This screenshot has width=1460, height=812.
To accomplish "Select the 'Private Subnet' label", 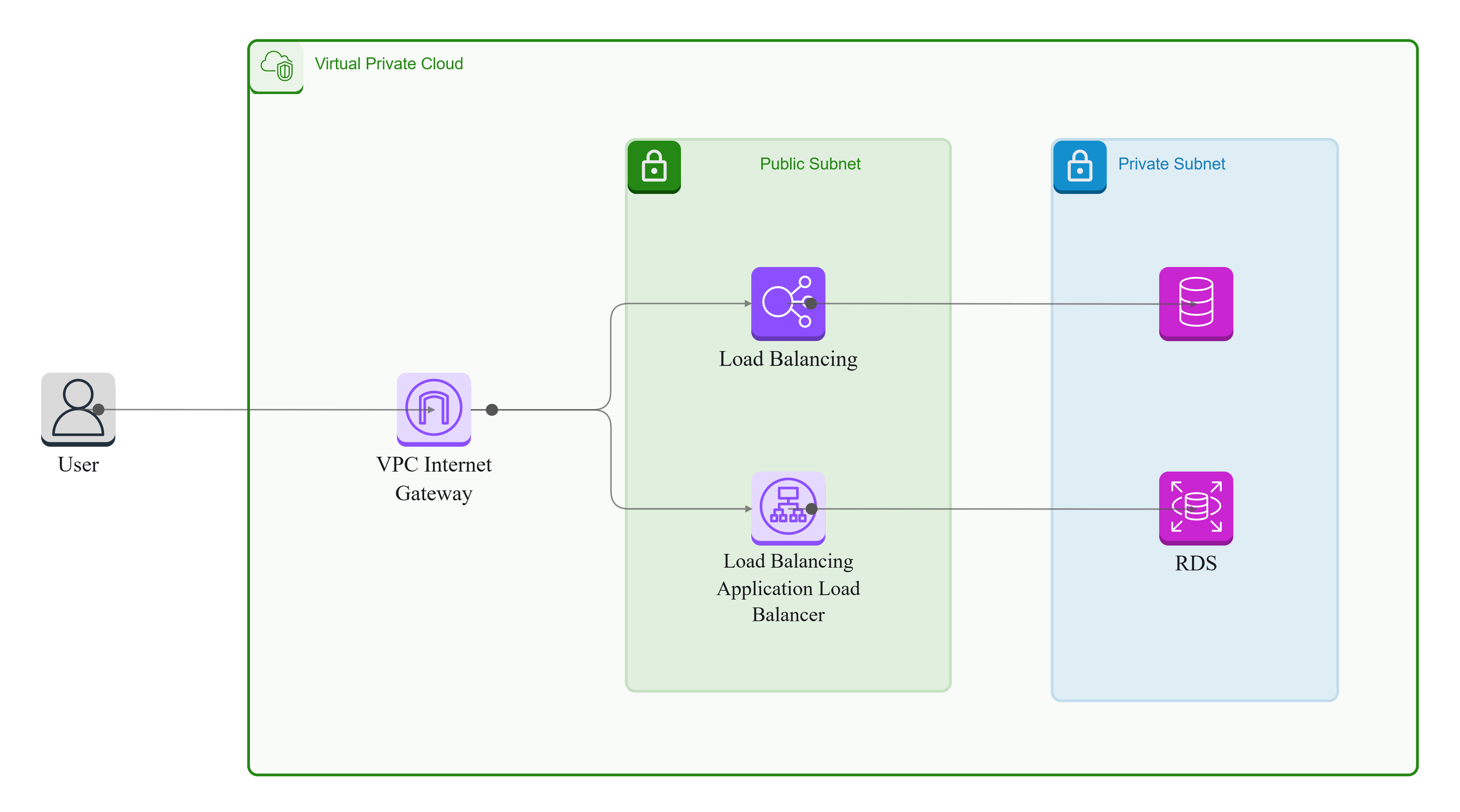I will (x=1172, y=164).
